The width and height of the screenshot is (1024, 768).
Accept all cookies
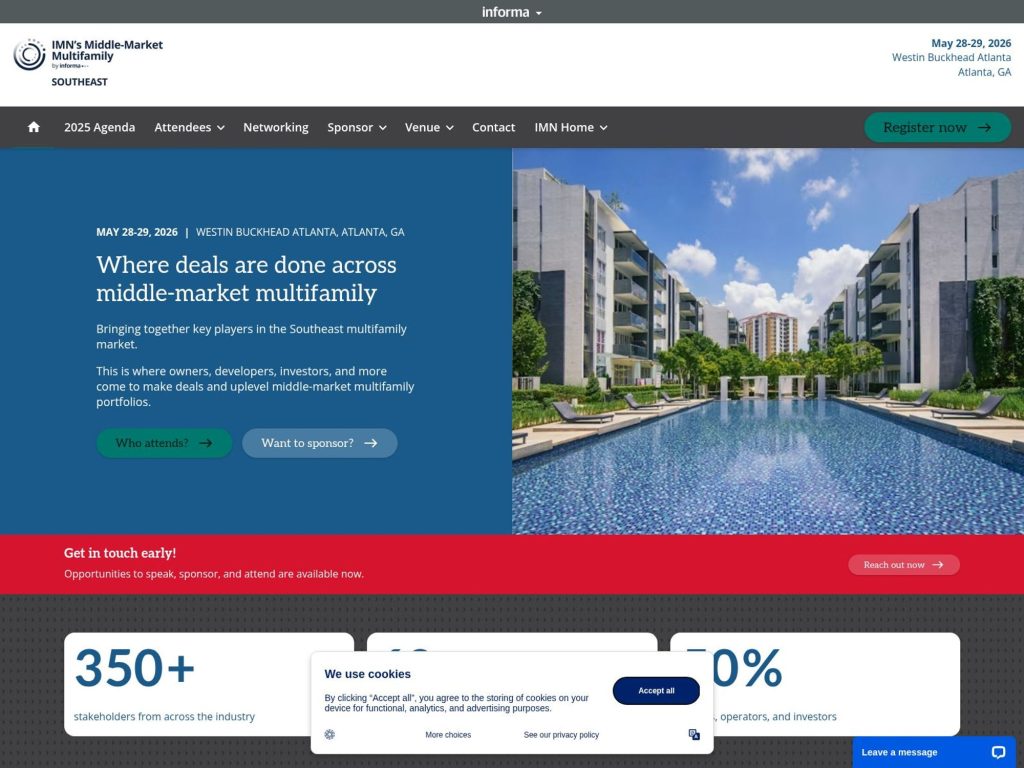point(655,690)
